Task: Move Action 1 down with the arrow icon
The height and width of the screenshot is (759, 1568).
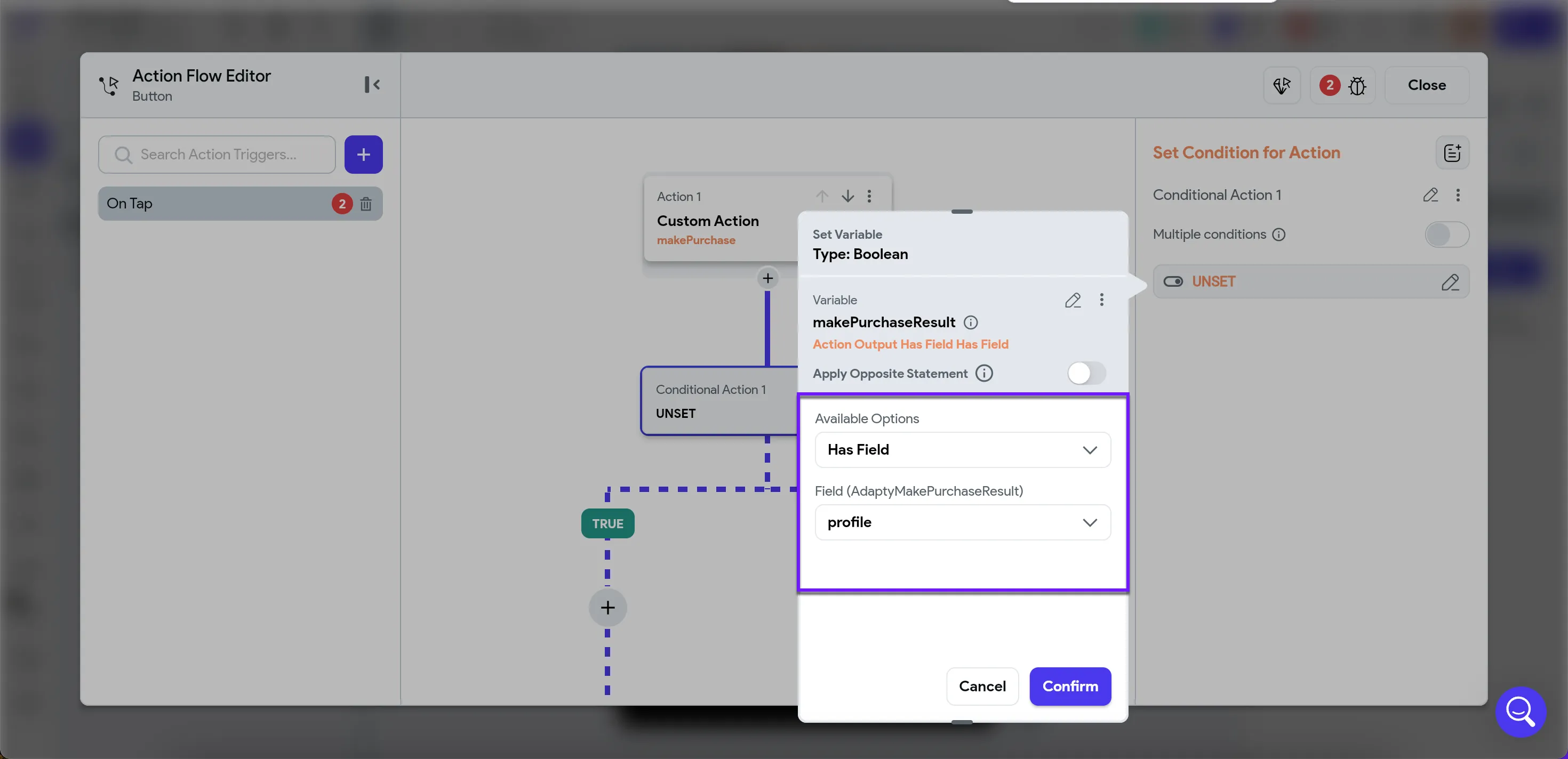Action: [847, 197]
